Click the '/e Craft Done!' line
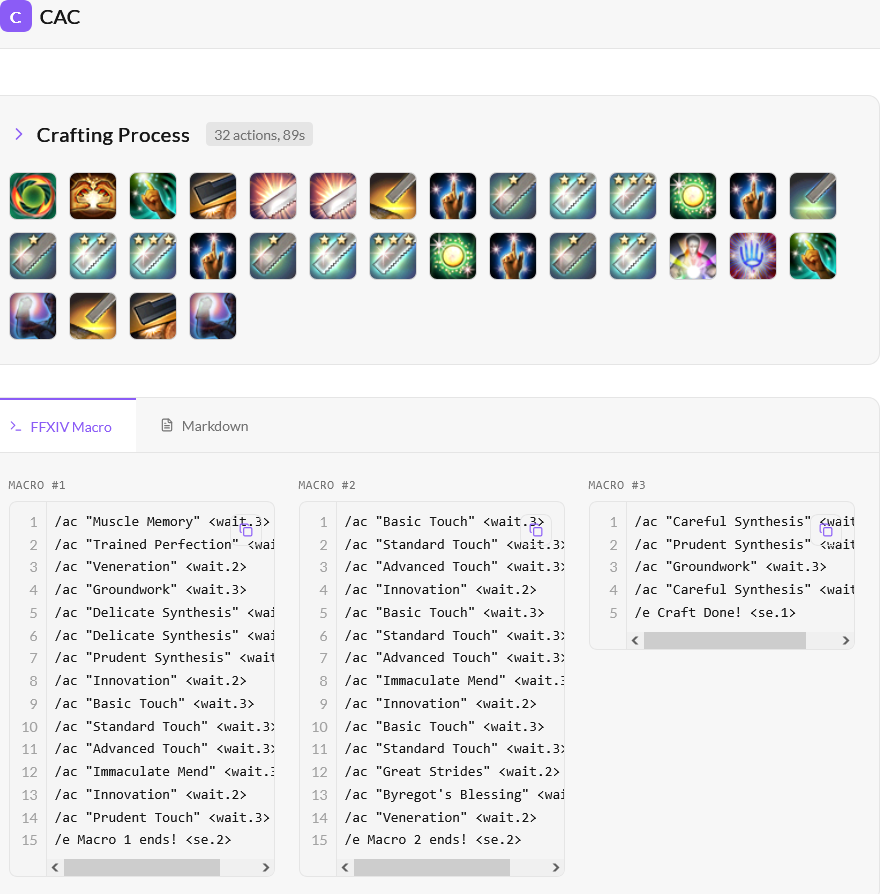The image size is (880, 894). pos(715,612)
